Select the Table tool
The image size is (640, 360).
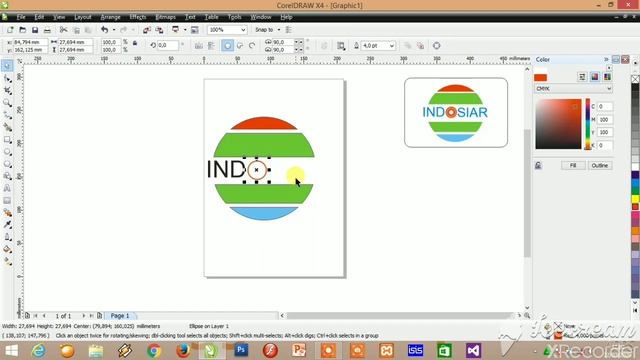click(7, 201)
